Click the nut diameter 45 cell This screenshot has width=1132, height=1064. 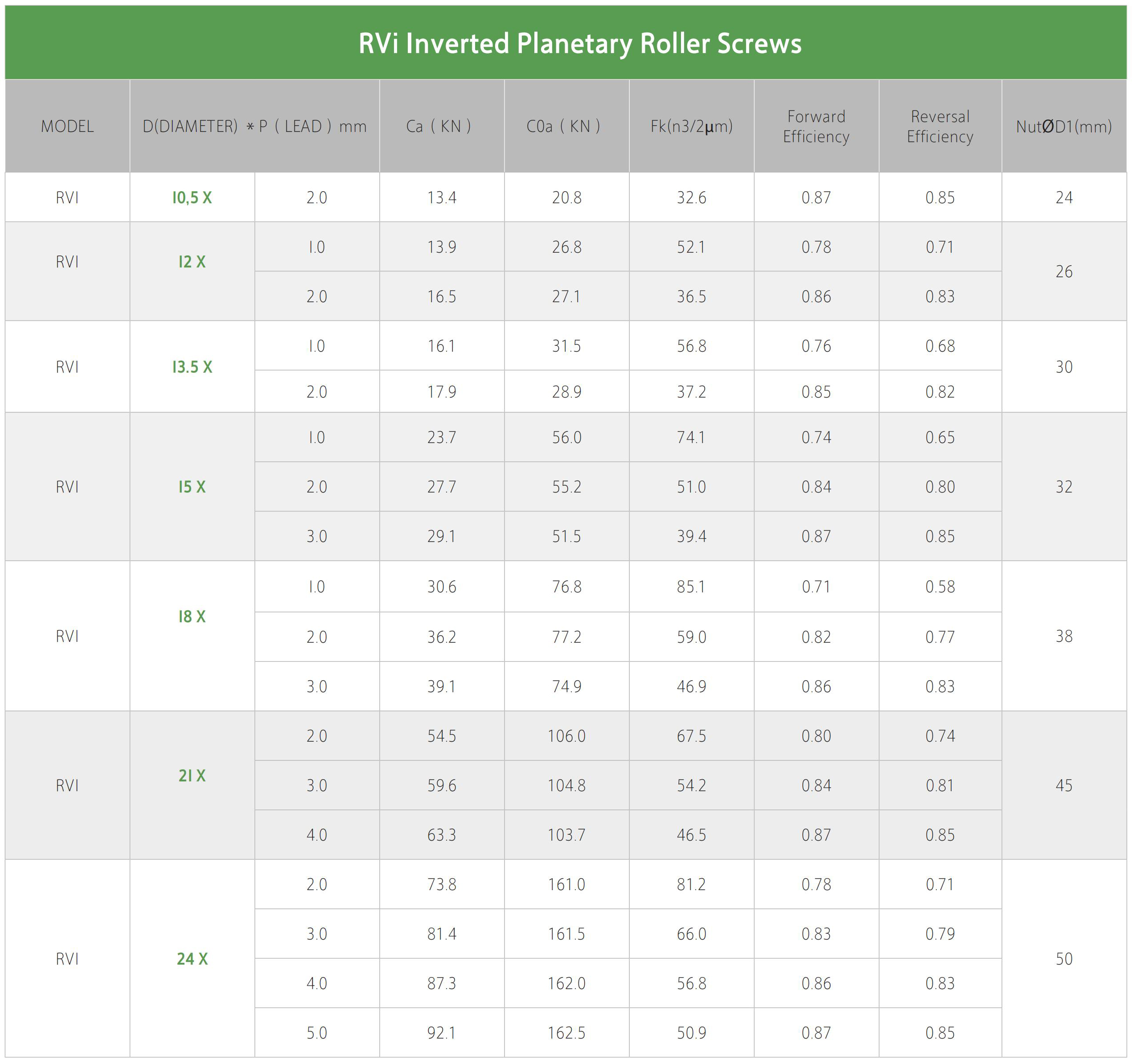[x=1064, y=785]
